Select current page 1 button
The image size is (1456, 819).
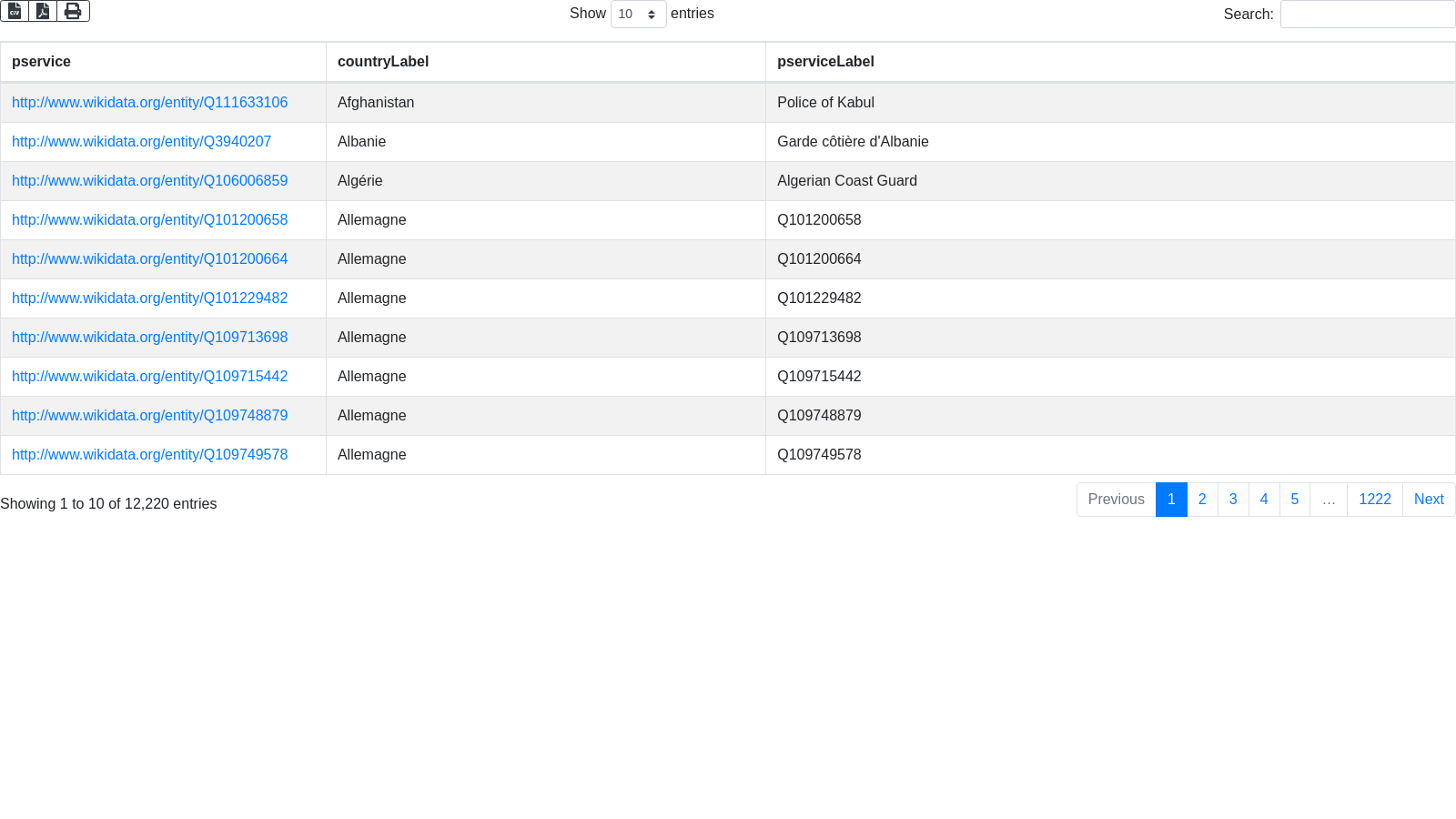1171,500
